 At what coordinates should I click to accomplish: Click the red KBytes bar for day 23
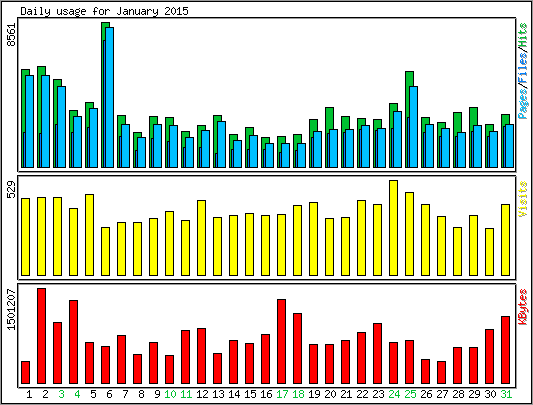coord(377,354)
